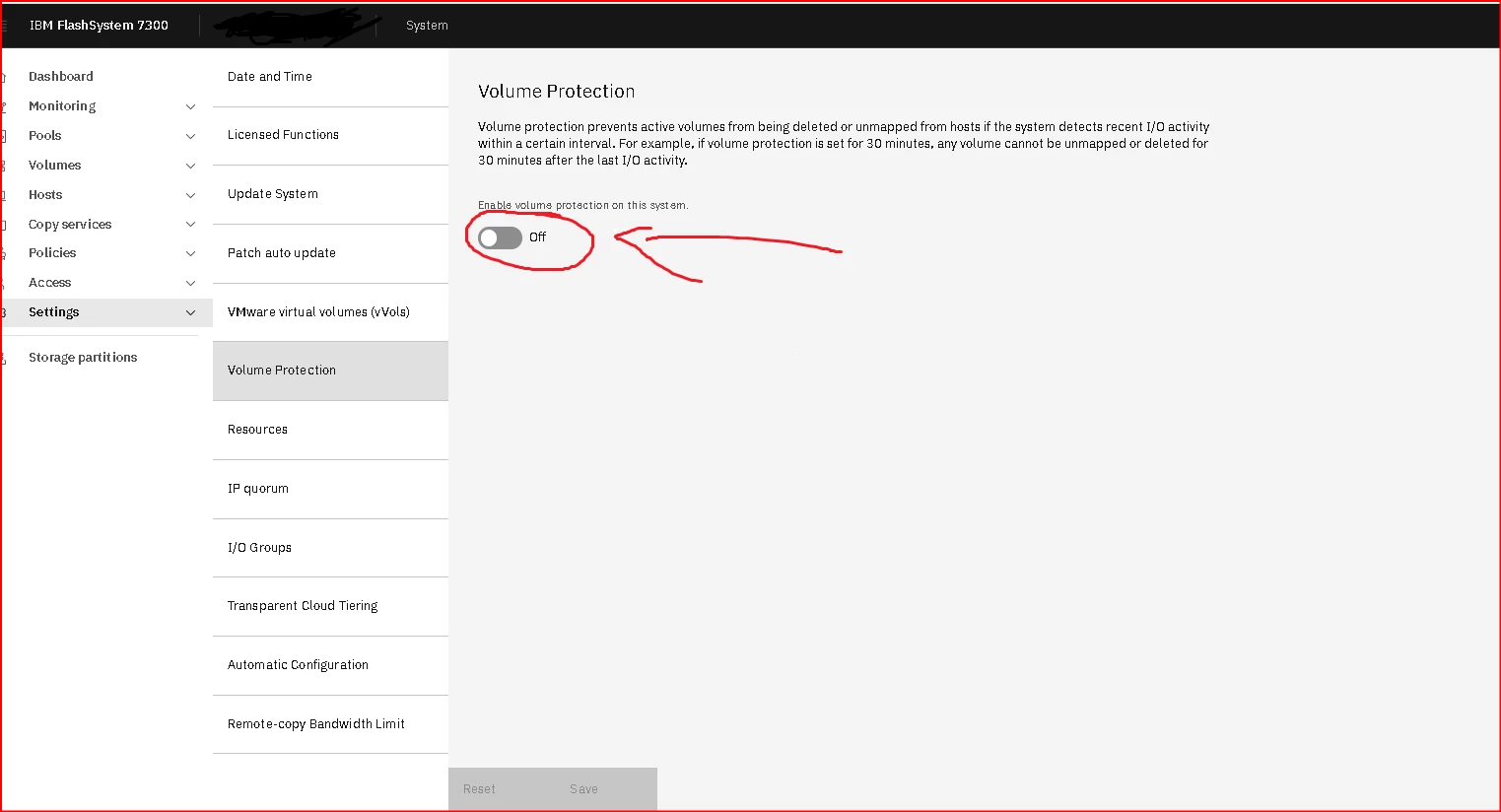Open IP quorum section
Screen dimensions: 1501x812
pos(330,489)
